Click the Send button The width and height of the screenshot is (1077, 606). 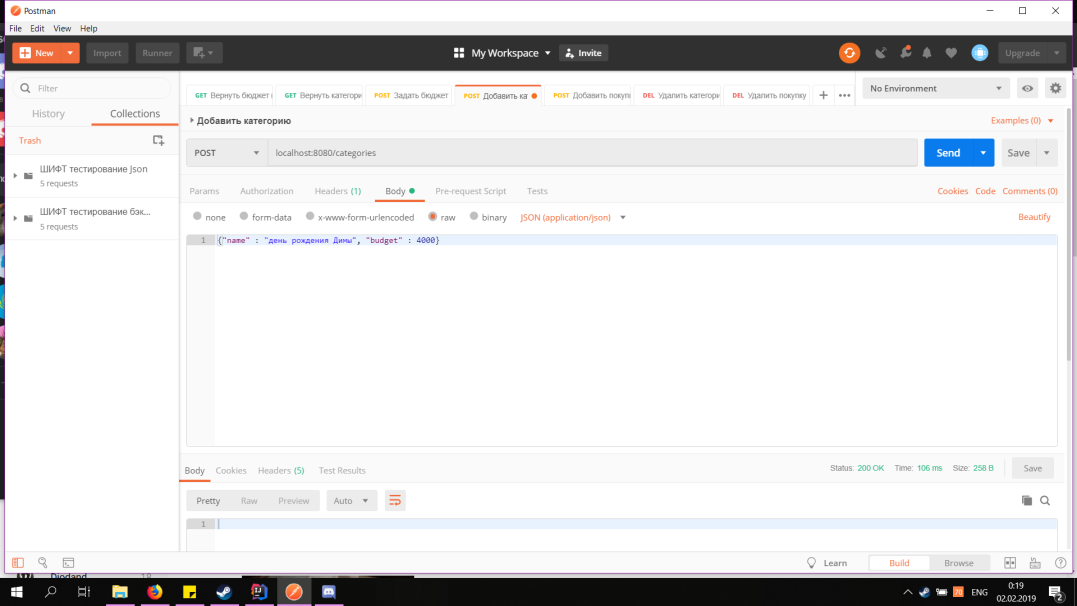pyautogui.click(x=948, y=153)
